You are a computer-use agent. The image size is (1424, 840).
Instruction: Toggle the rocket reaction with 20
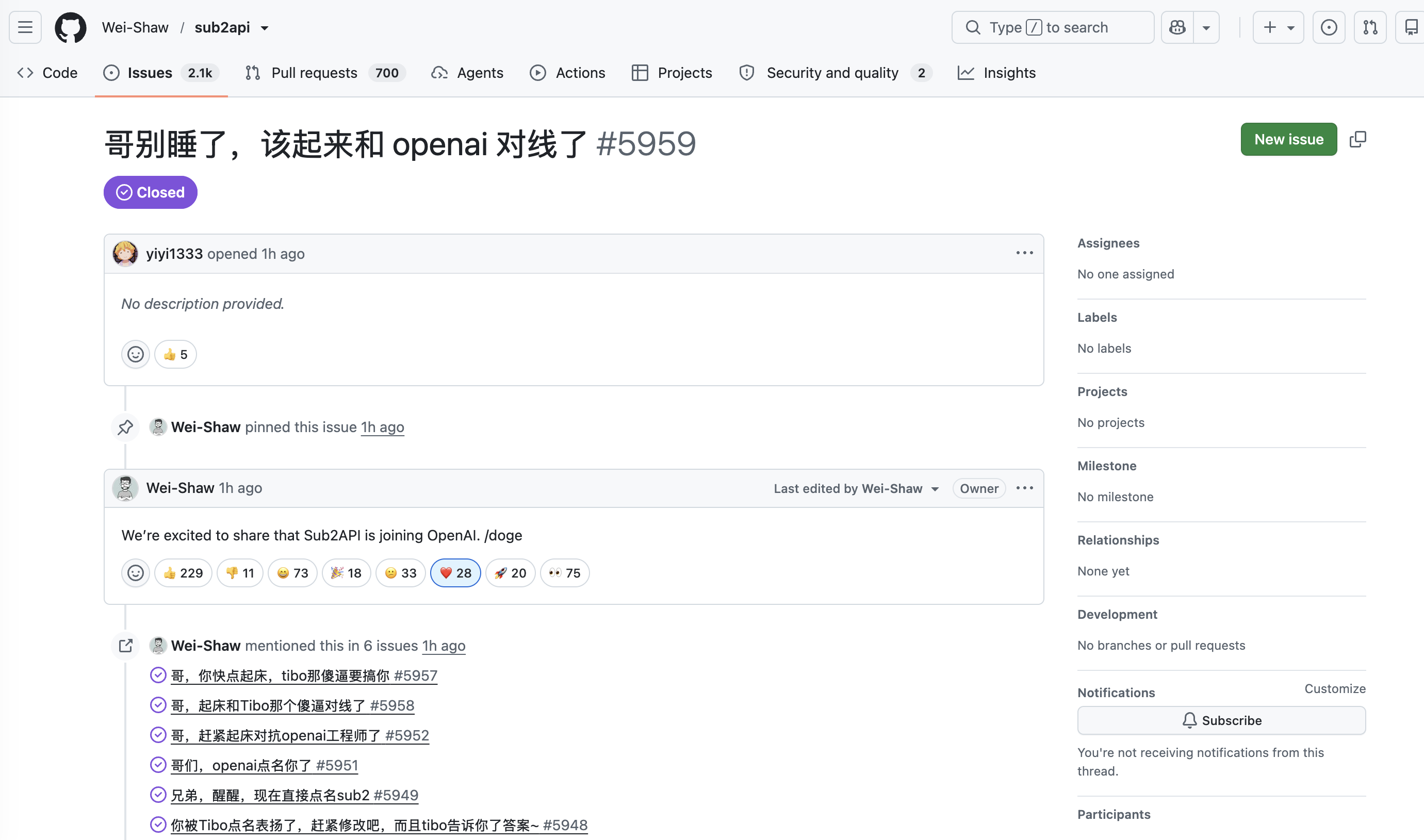511,573
